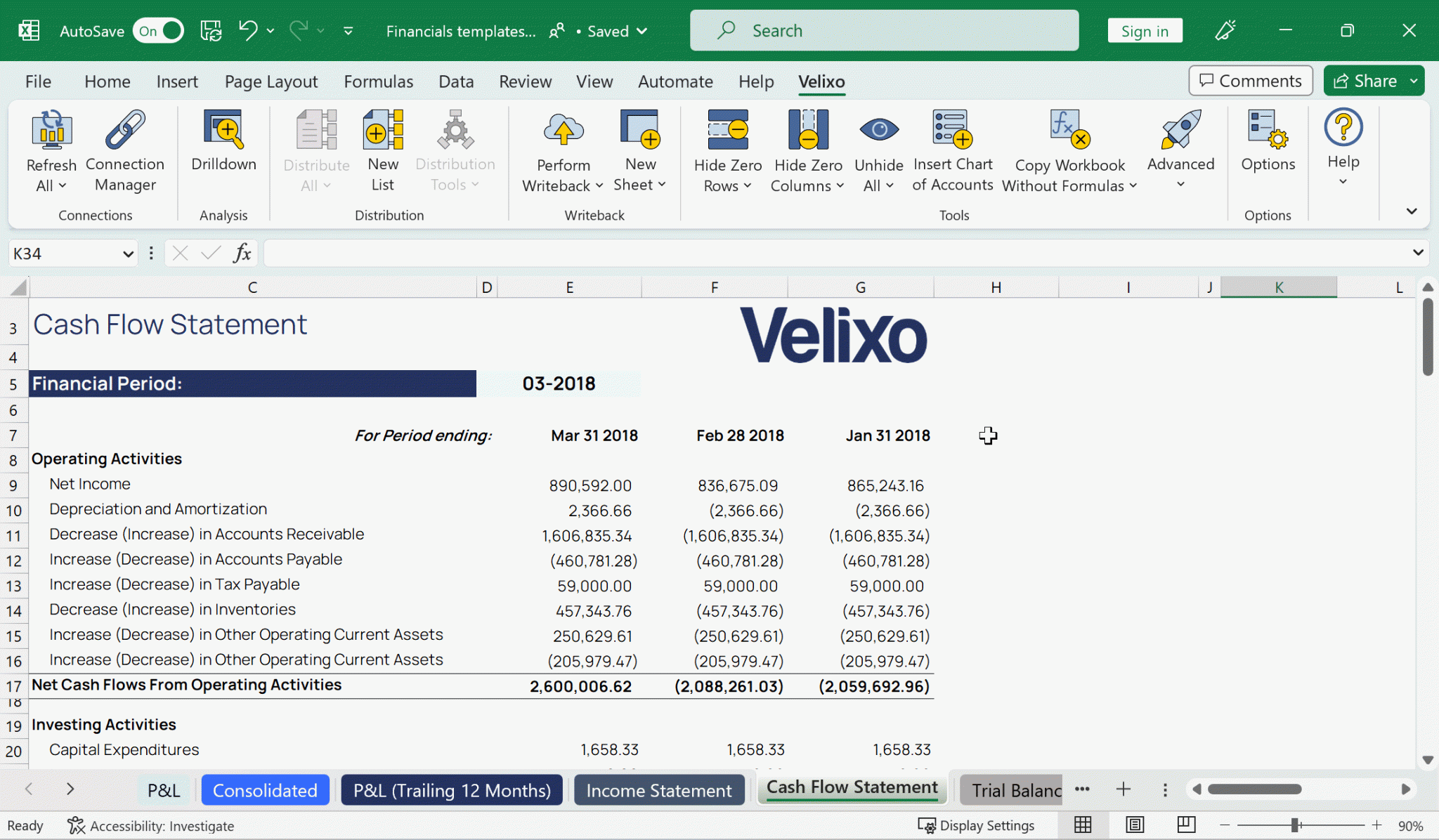Open the Display Settings in the status bar
The image size is (1439, 840).
(977, 825)
